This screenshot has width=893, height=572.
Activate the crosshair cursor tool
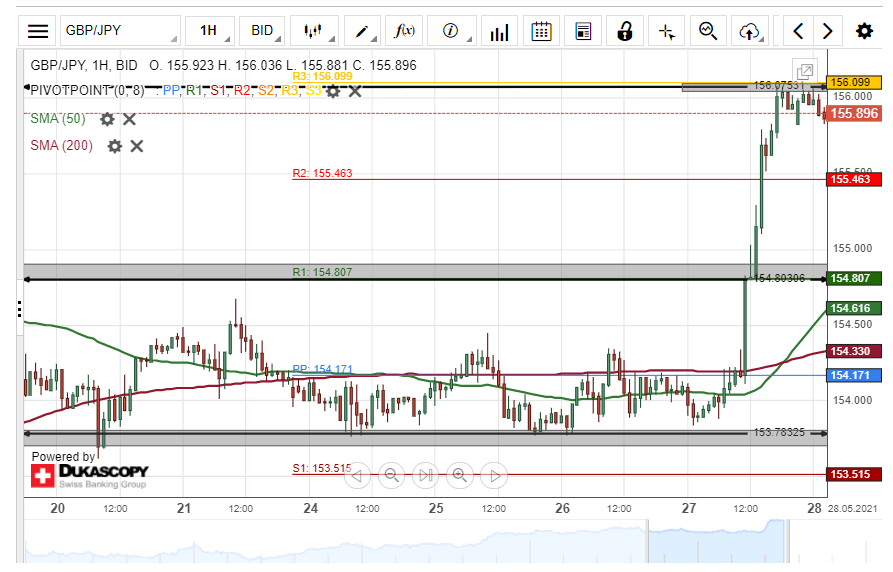(x=666, y=31)
